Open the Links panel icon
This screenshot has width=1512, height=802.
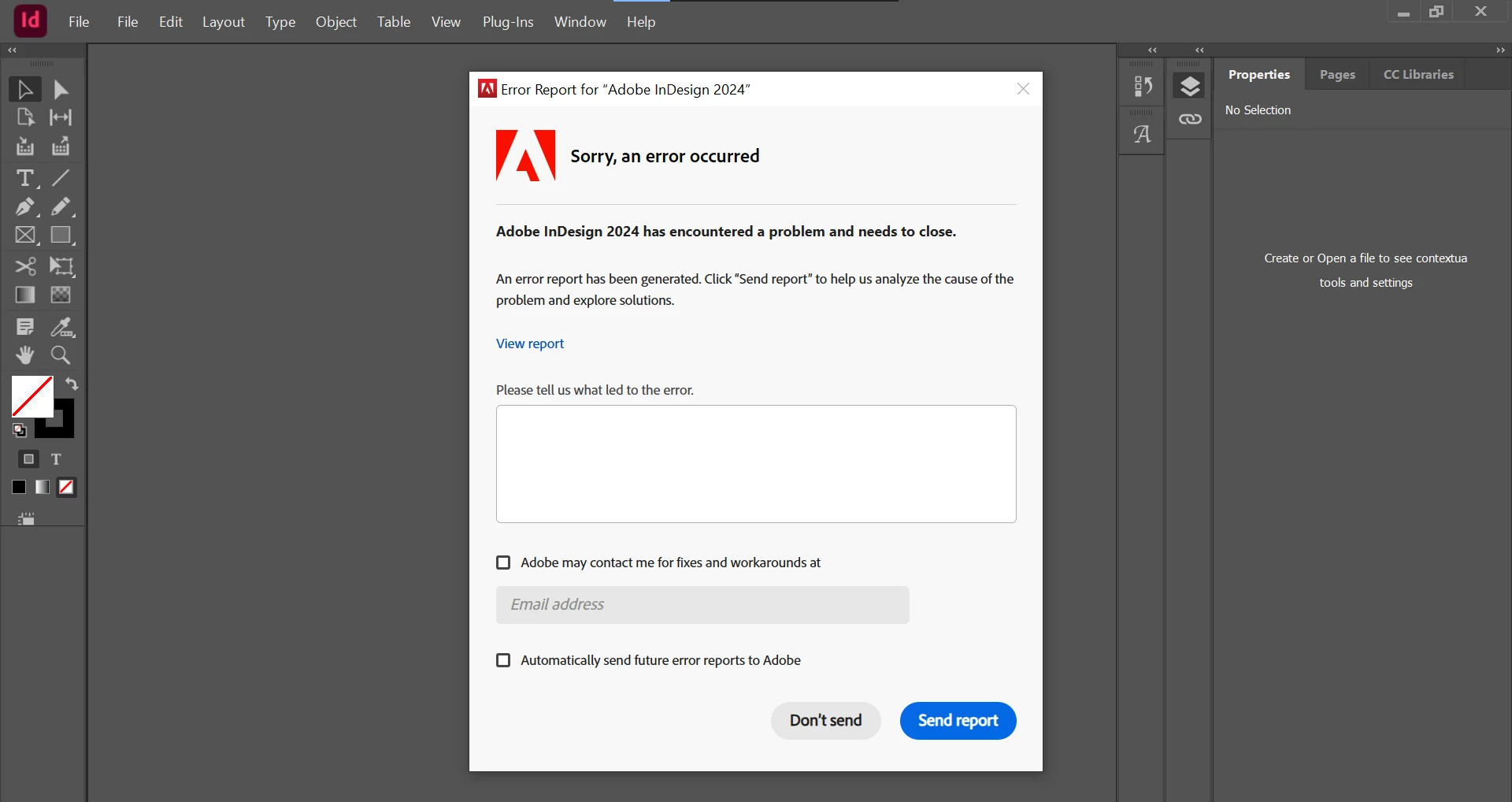[x=1190, y=119]
